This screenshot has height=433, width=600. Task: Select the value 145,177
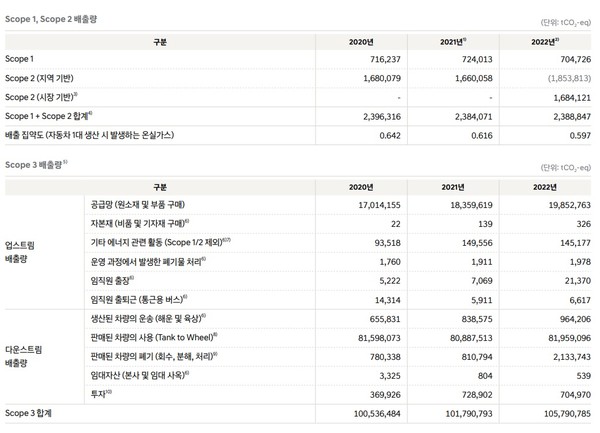coord(576,243)
